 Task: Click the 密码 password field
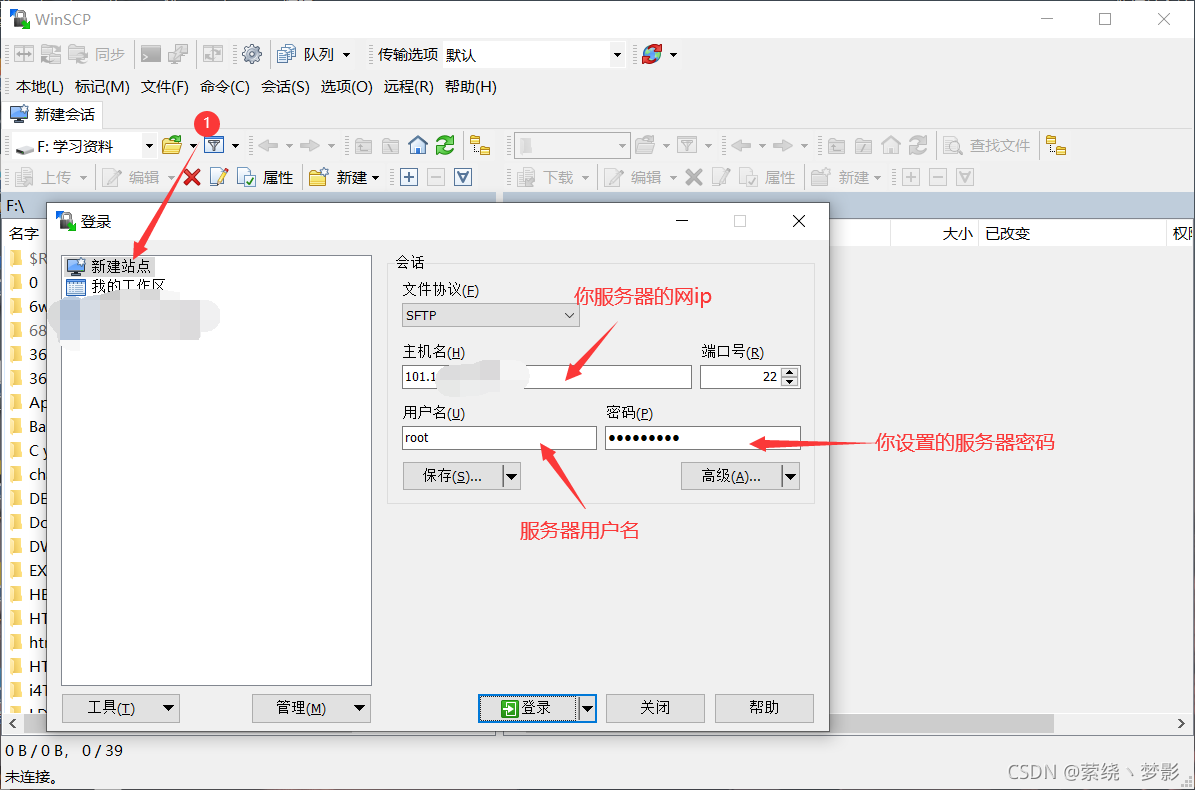703,438
